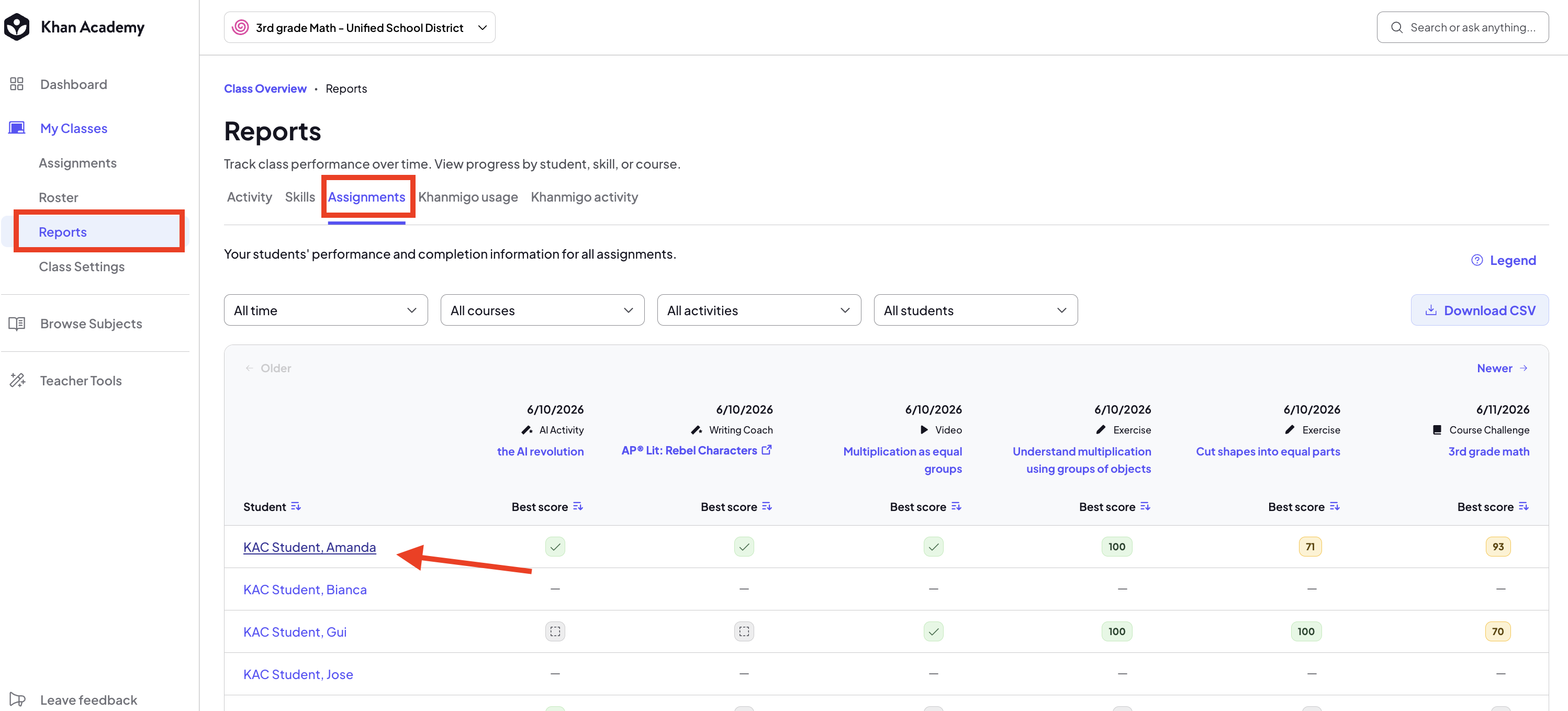Image resolution: width=1568 pixels, height=711 pixels.
Task: Click the Legend question mark icon
Action: [x=1477, y=261]
